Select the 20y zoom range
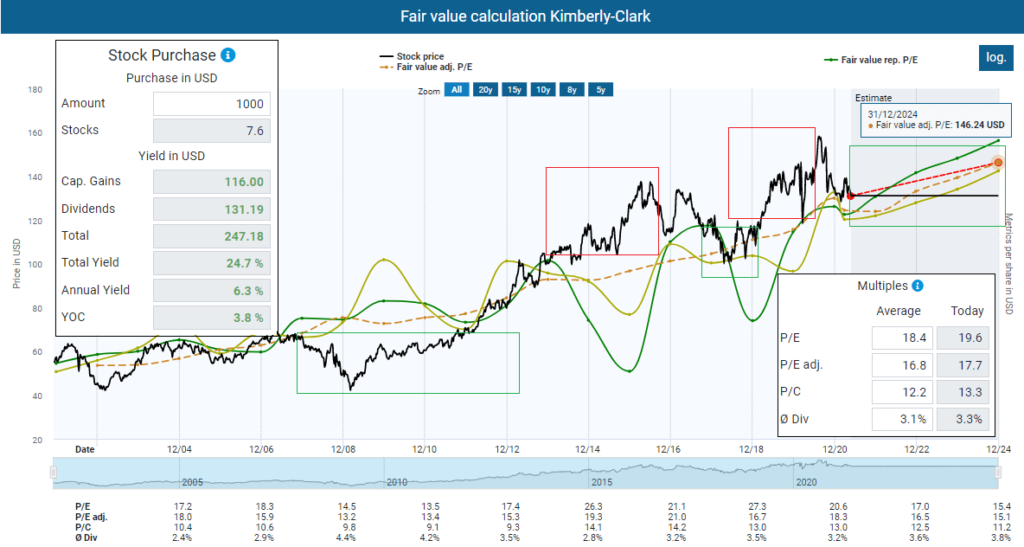The image size is (1024, 547). 485,90
